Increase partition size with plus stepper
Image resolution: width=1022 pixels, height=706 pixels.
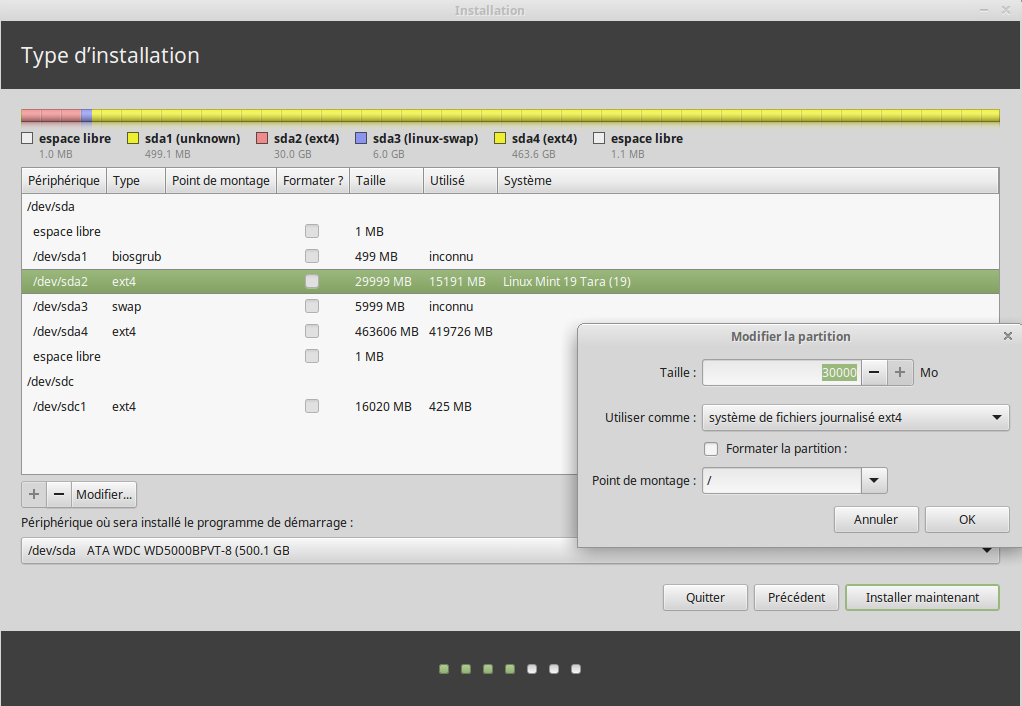click(900, 373)
